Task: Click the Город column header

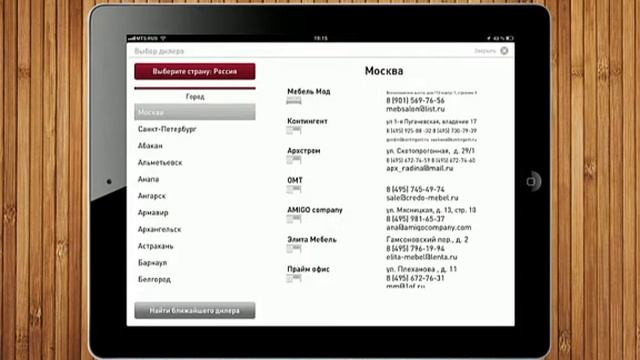Action: [195, 97]
